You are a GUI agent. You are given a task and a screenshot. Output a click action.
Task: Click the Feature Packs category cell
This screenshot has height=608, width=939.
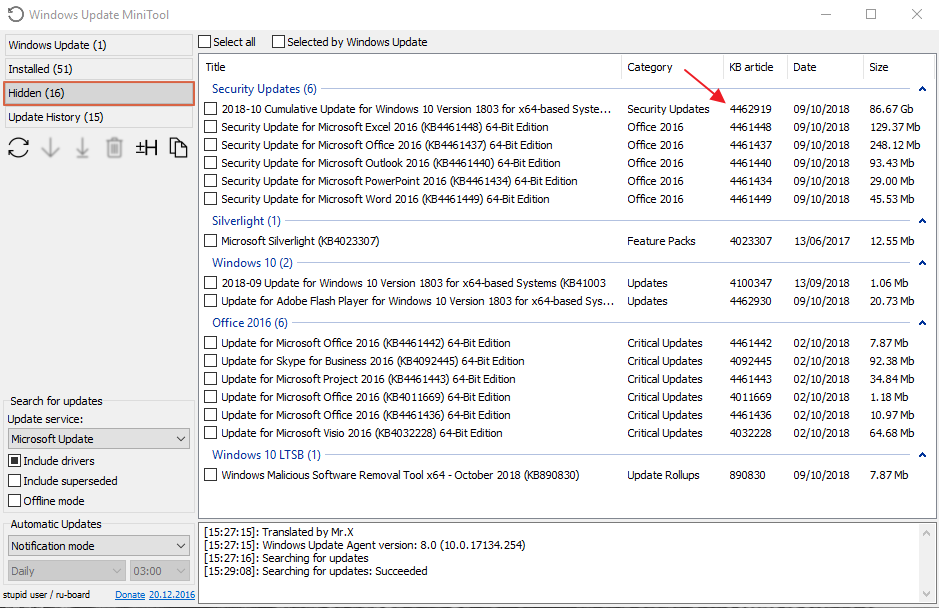(x=661, y=241)
